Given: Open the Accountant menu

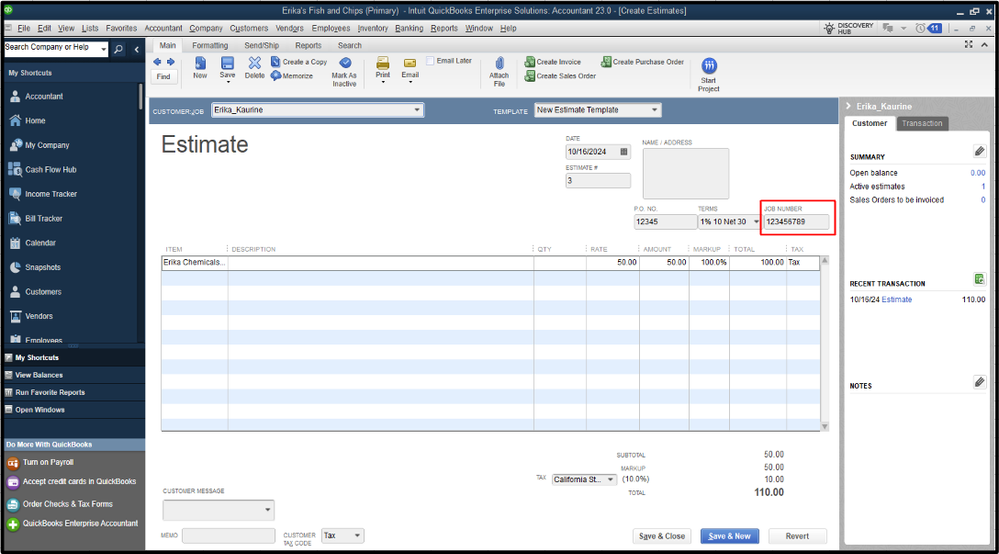Looking at the screenshot, I should pyautogui.click(x=163, y=28).
